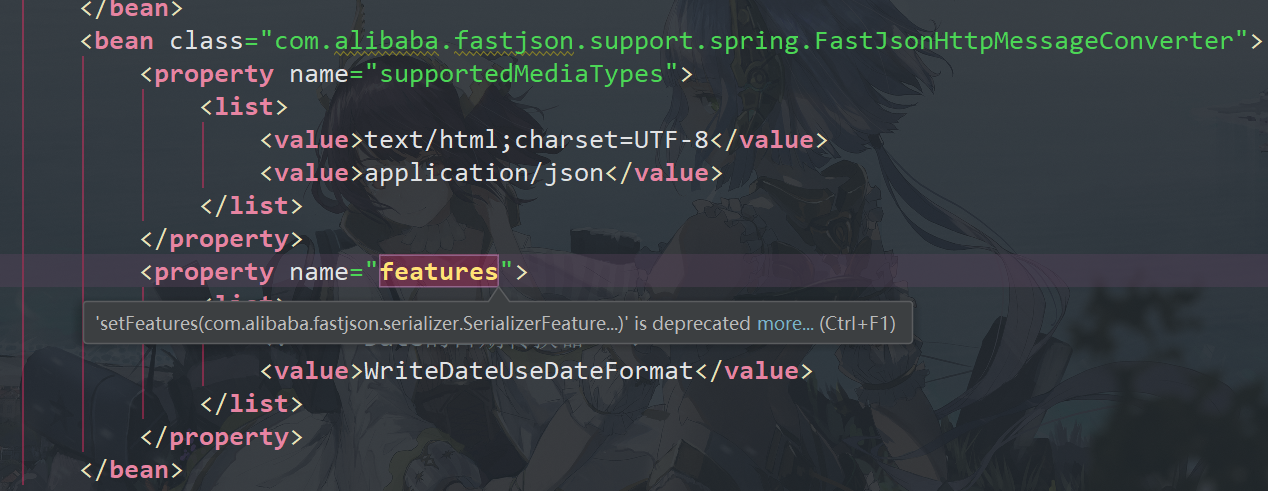Viewport: 1268px width, 491px height.
Task: Click the 'supportedMediaTypes' property name value
Action: click(523, 74)
